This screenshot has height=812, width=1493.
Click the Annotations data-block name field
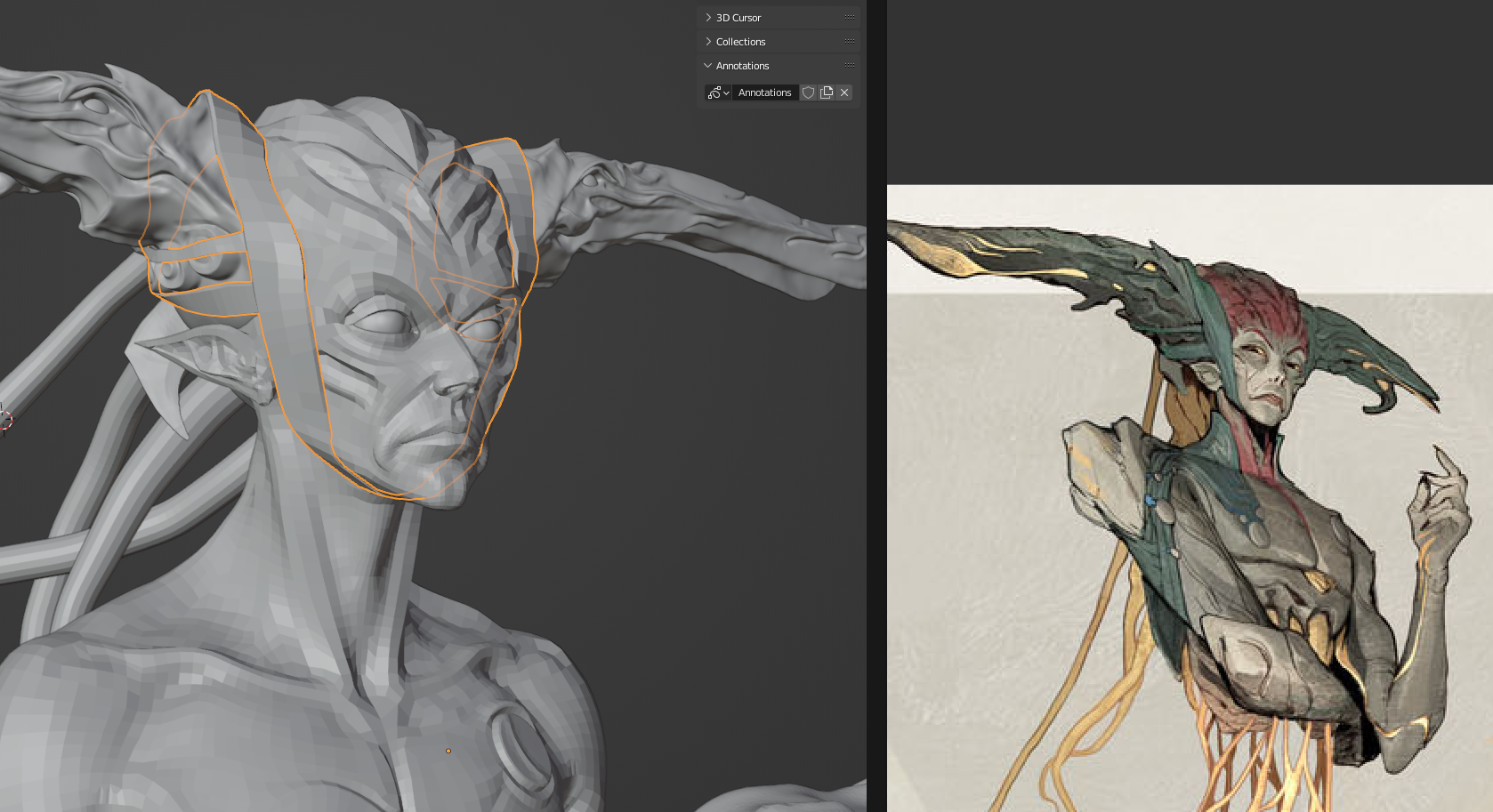coord(765,92)
